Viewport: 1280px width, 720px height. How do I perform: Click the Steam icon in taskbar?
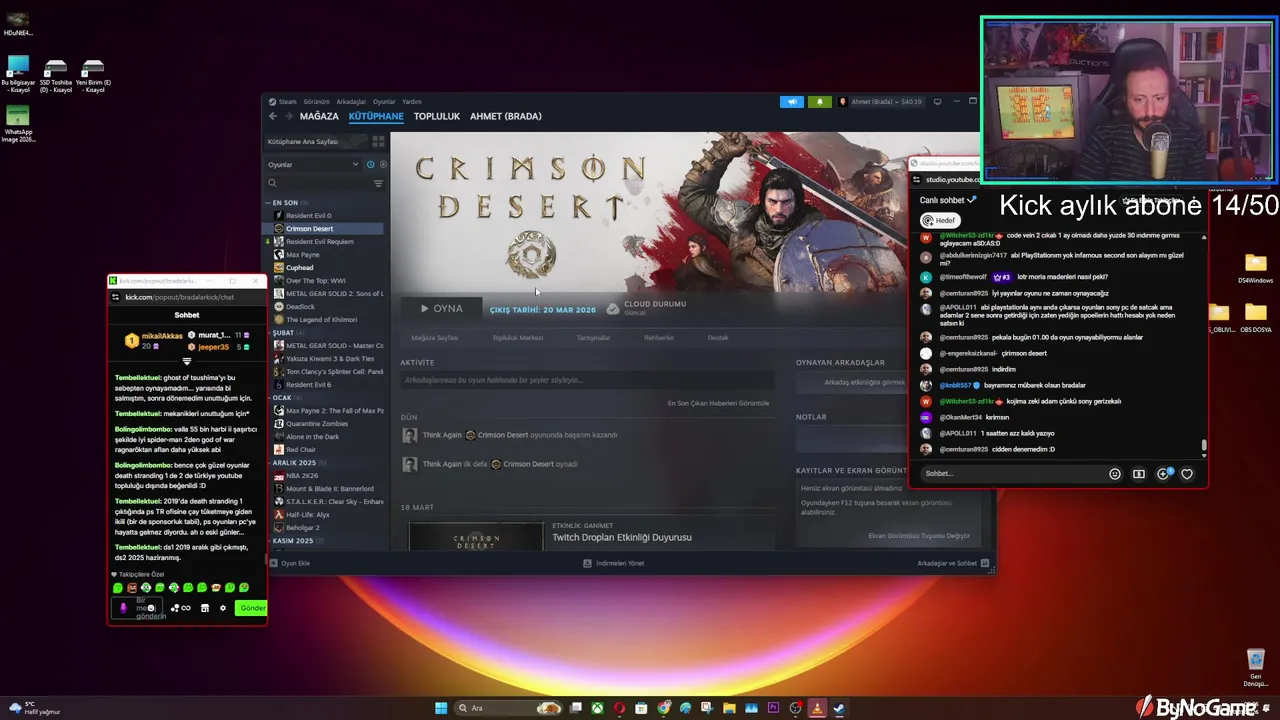coord(839,708)
